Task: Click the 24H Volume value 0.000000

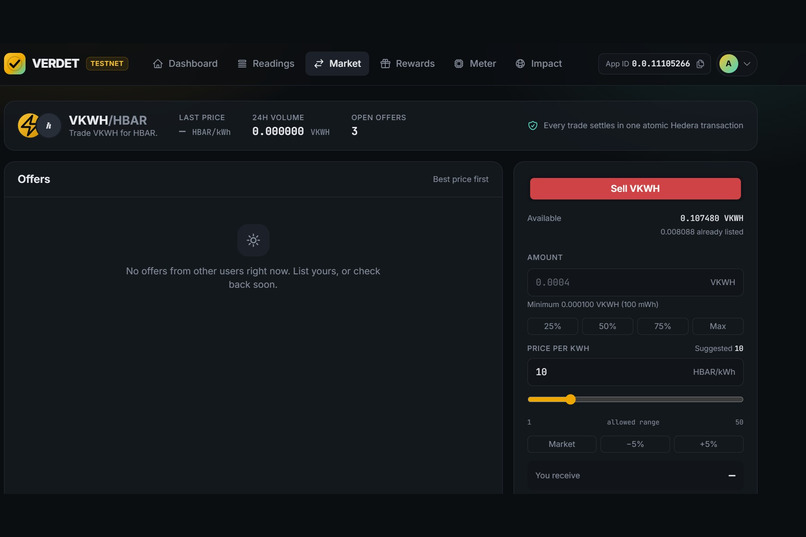Action: click(278, 132)
